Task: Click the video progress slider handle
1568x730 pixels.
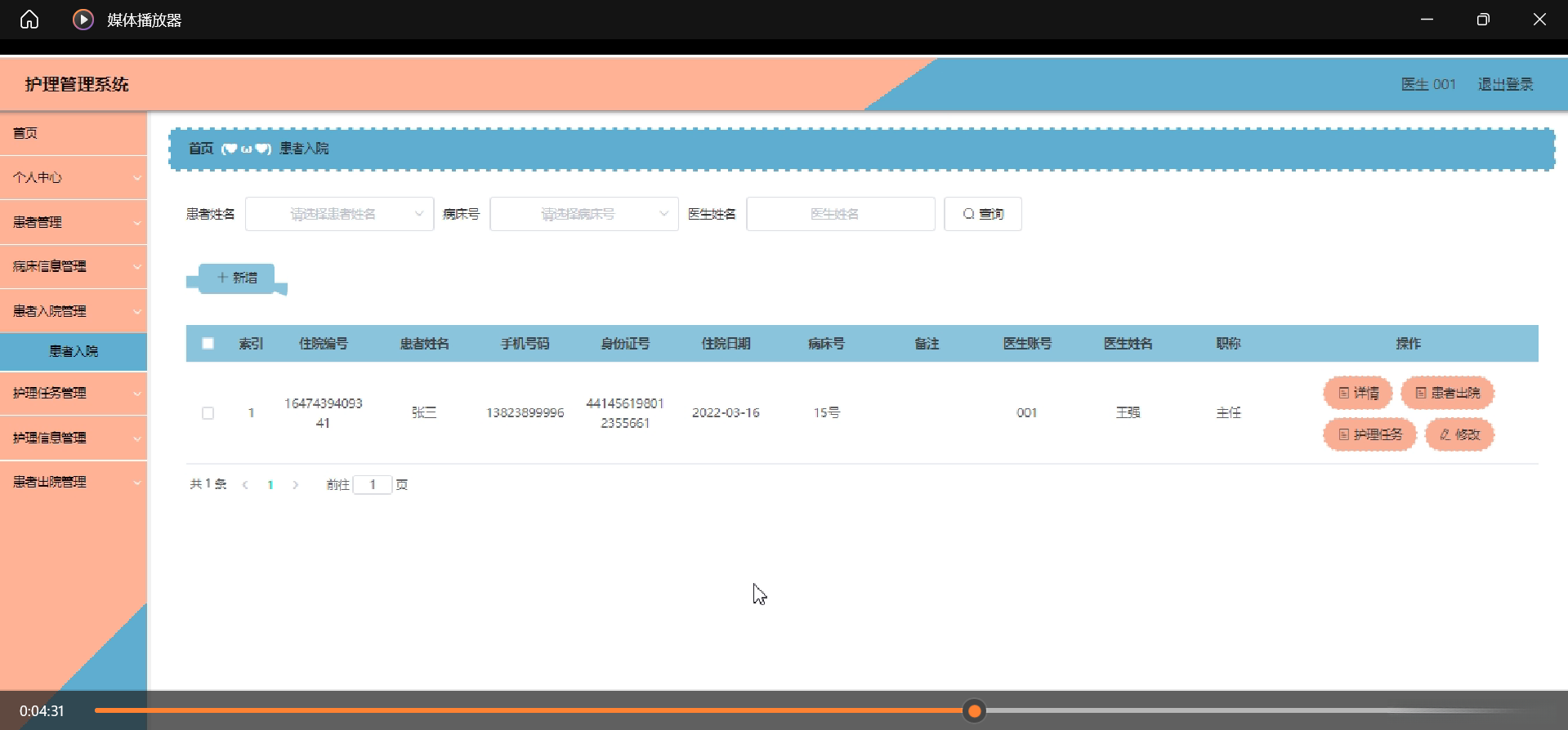Action: 974,711
